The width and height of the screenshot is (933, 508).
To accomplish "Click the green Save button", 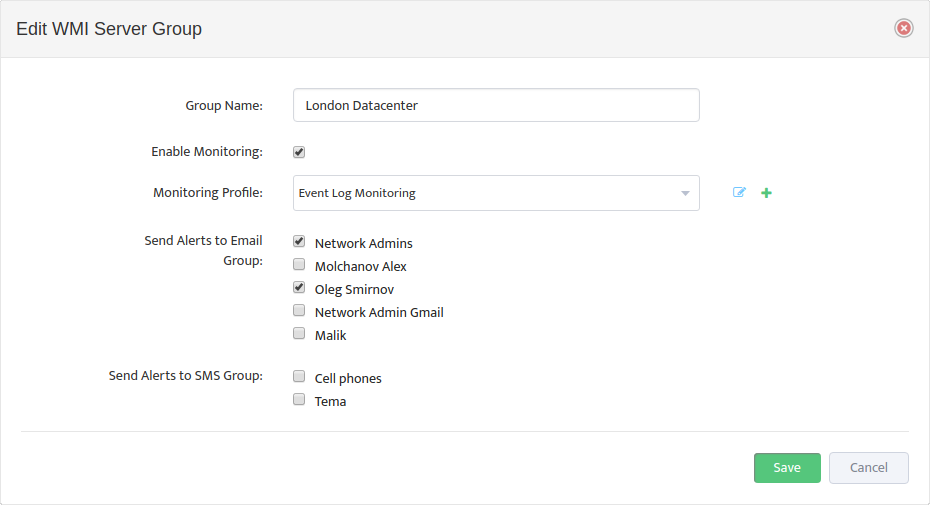I will tap(787, 468).
